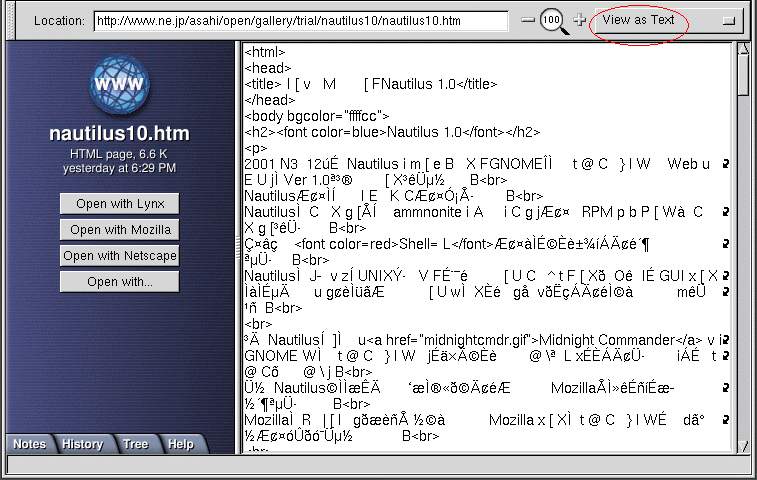Screen dimensions: 757x480
Task: Click the 'Location:' label
Action: (59, 21)
